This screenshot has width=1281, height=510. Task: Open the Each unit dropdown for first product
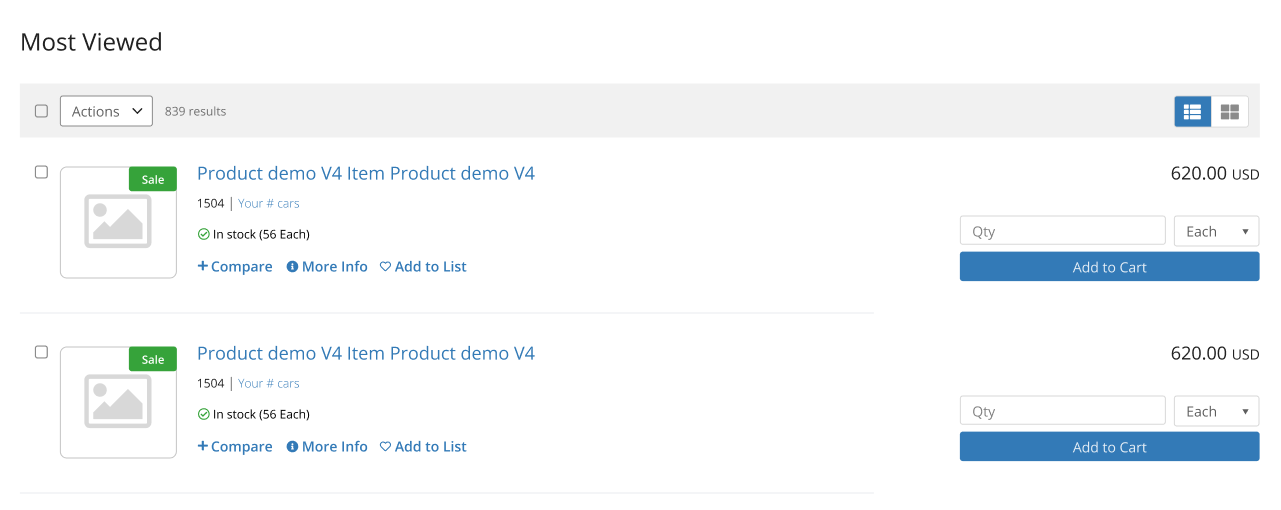click(1216, 231)
